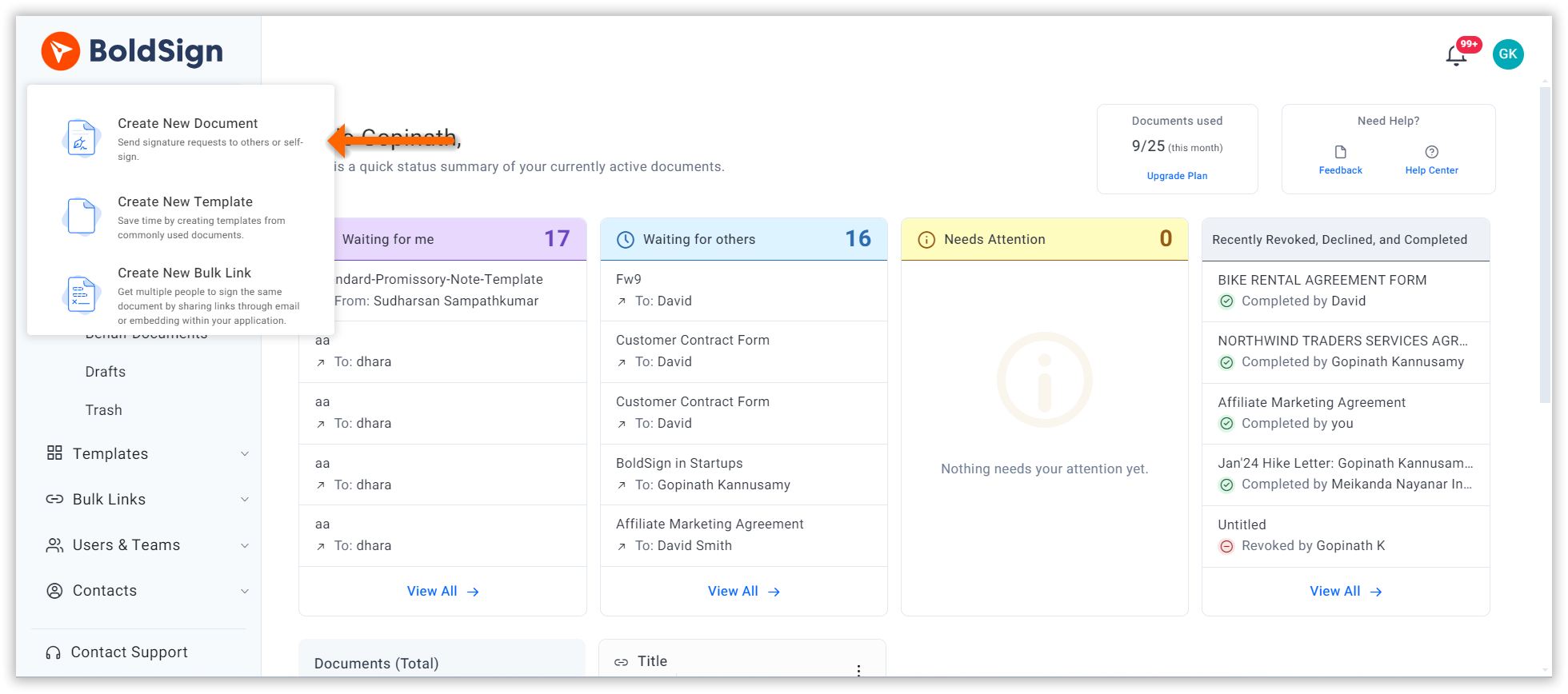Click revoked icon next to Untitled
This screenshot has height=694, width=1568.
pyautogui.click(x=1226, y=546)
